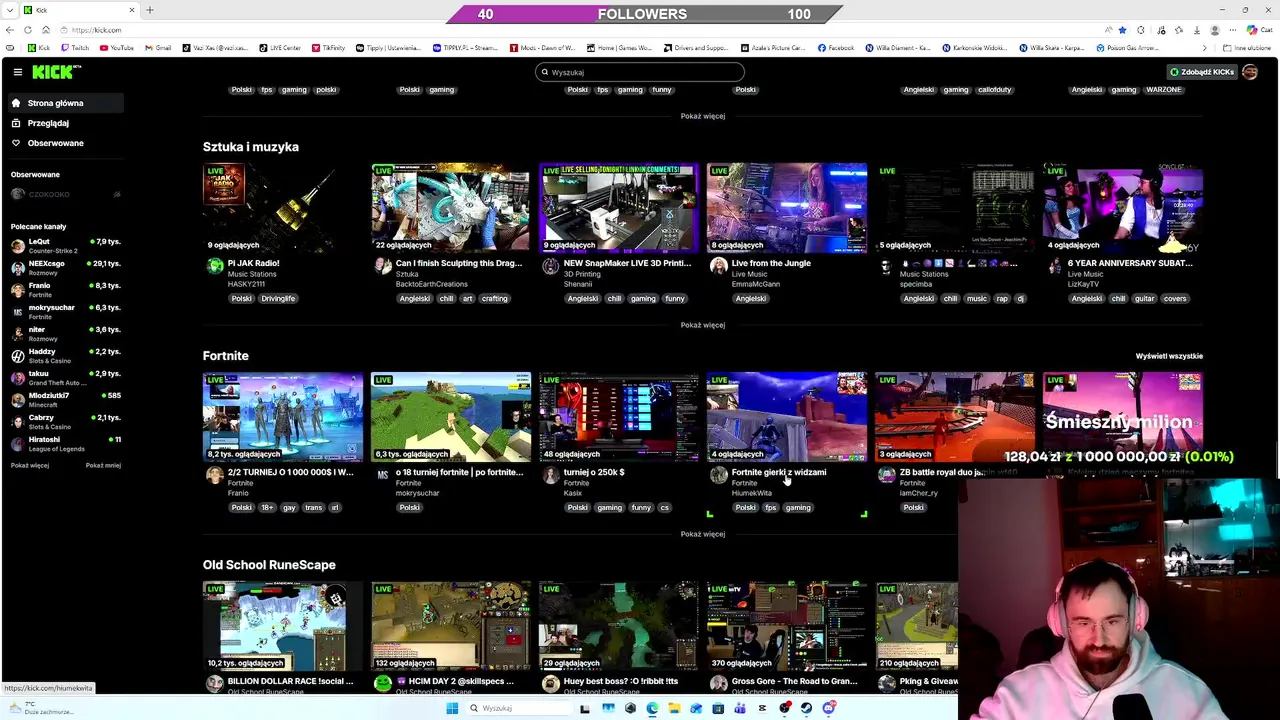Open Twitch bookmark in bookmarks bar

click(75, 48)
